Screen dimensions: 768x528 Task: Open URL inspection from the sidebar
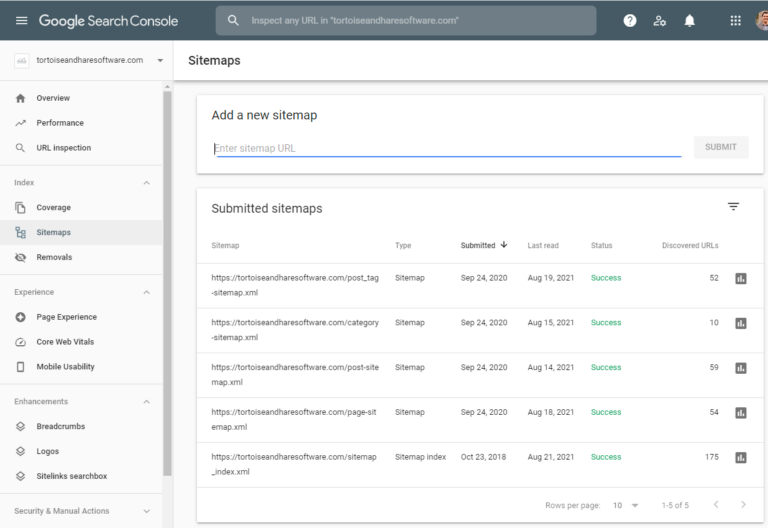pyautogui.click(x=64, y=148)
